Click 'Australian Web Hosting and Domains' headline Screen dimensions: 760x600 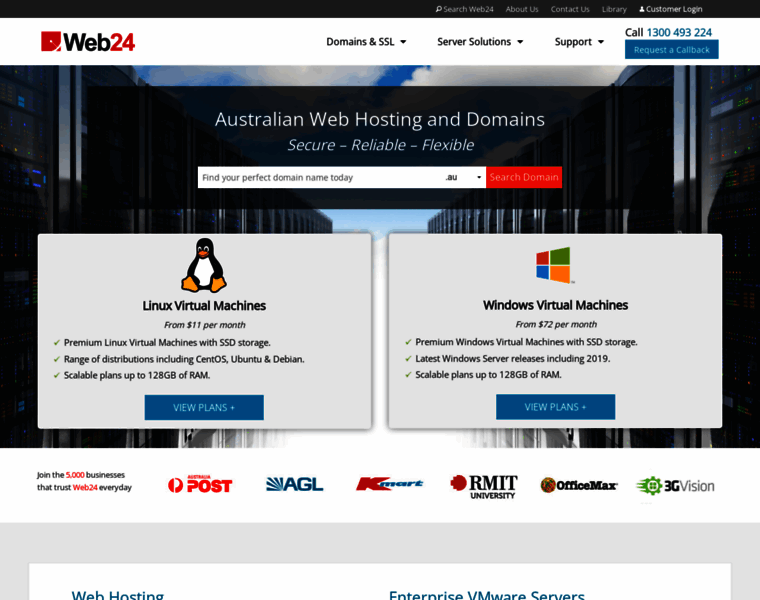[x=380, y=119]
